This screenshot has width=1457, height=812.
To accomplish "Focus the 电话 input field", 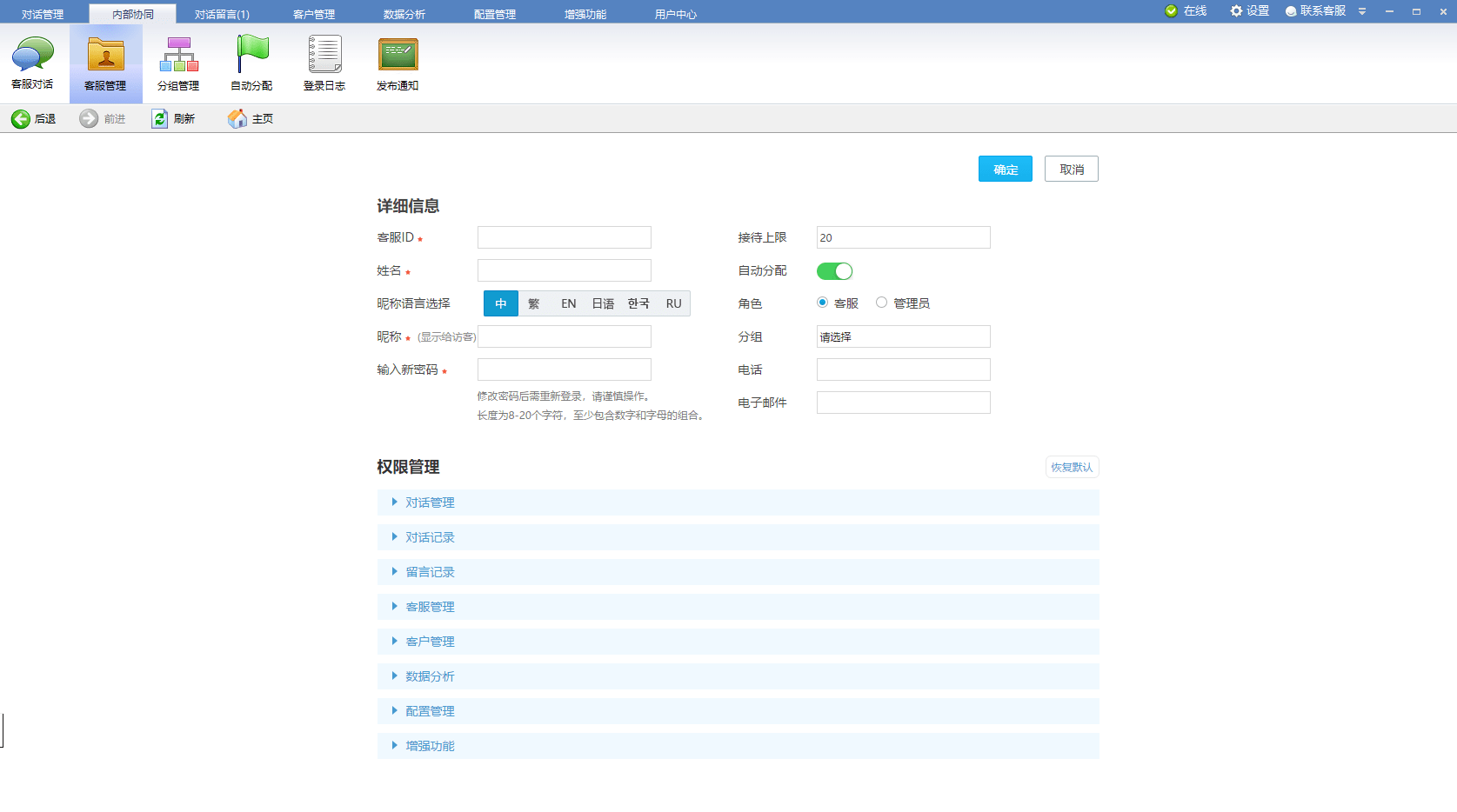I will 903,369.
